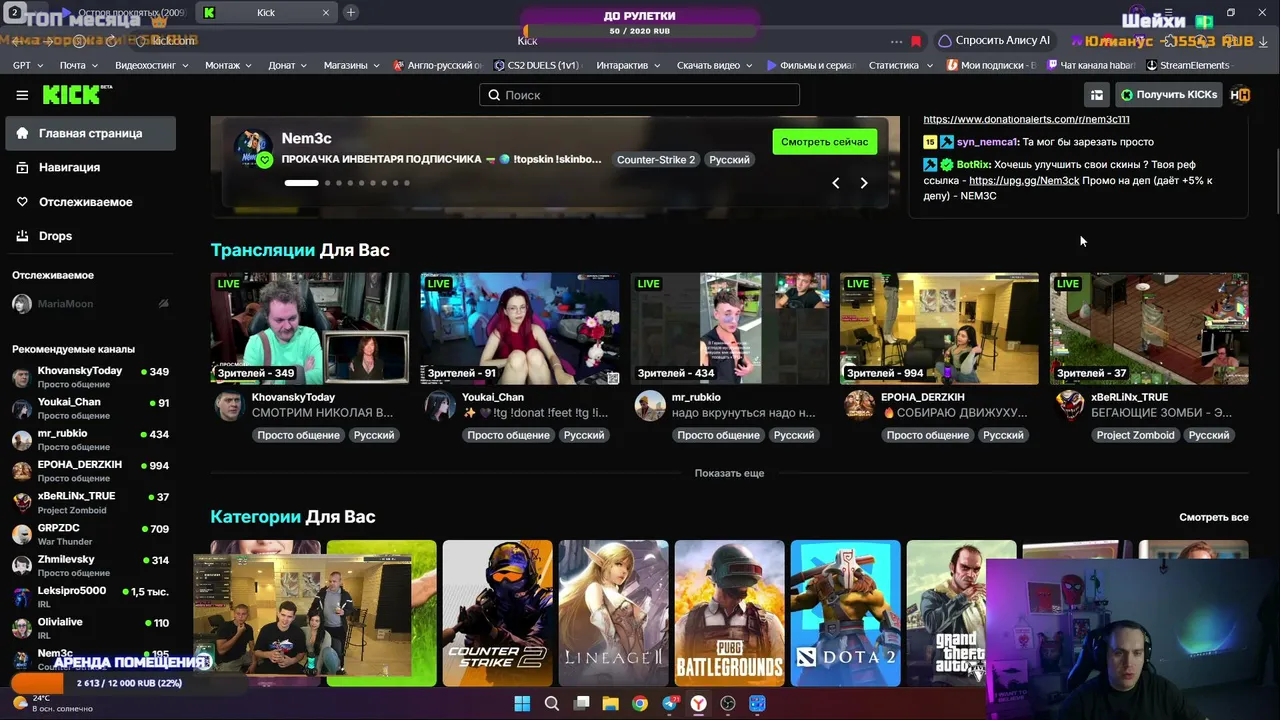This screenshot has height=720, width=1280.
Task: Open the KhovanskyToday live stream thumbnail
Action: pyautogui.click(x=310, y=328)
